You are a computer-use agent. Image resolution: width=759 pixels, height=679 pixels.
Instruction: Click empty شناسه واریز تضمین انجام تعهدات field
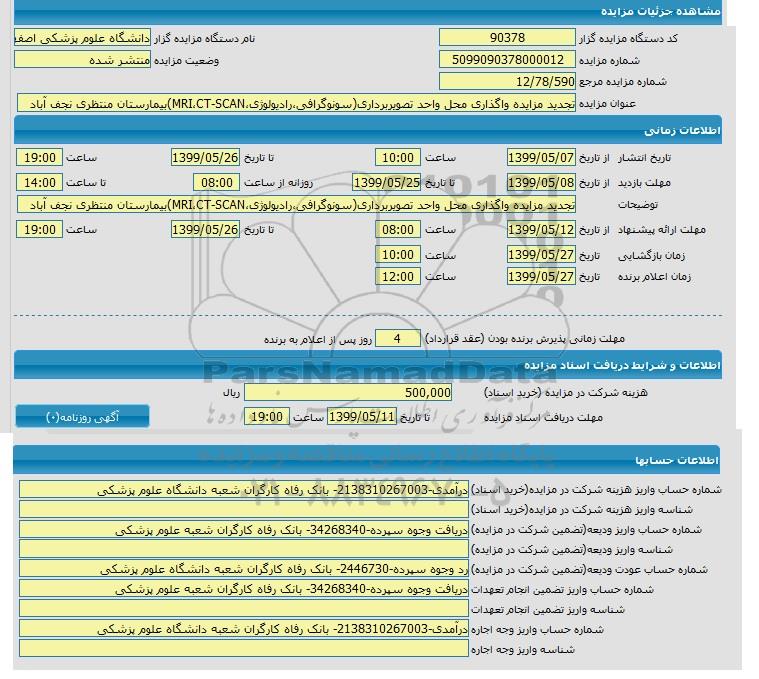click(x=244, y=609)
